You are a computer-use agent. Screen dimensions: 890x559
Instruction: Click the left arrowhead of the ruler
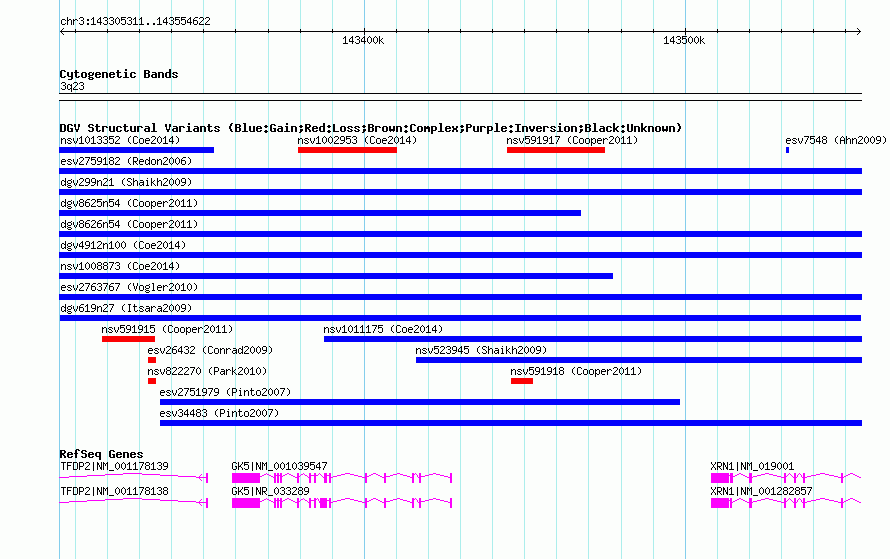(x=62, y=32)
